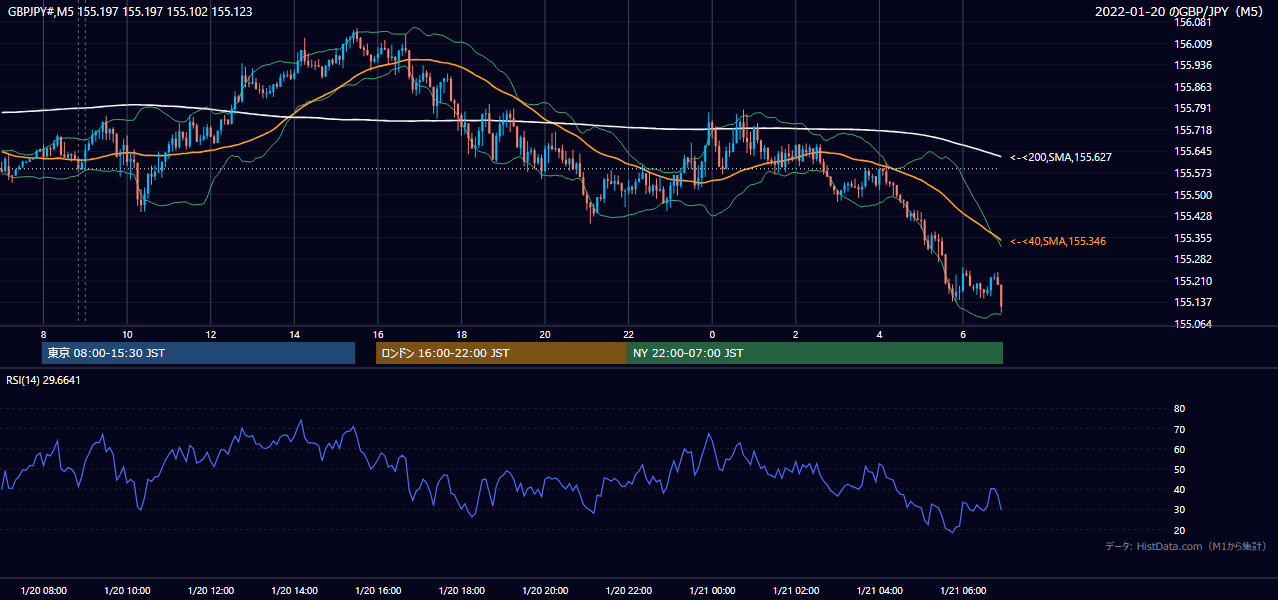Image resolution: width=1278 pixels, height=600 pixels.
Task: Click RSI scale level 20
Action: coord(1180,530)
